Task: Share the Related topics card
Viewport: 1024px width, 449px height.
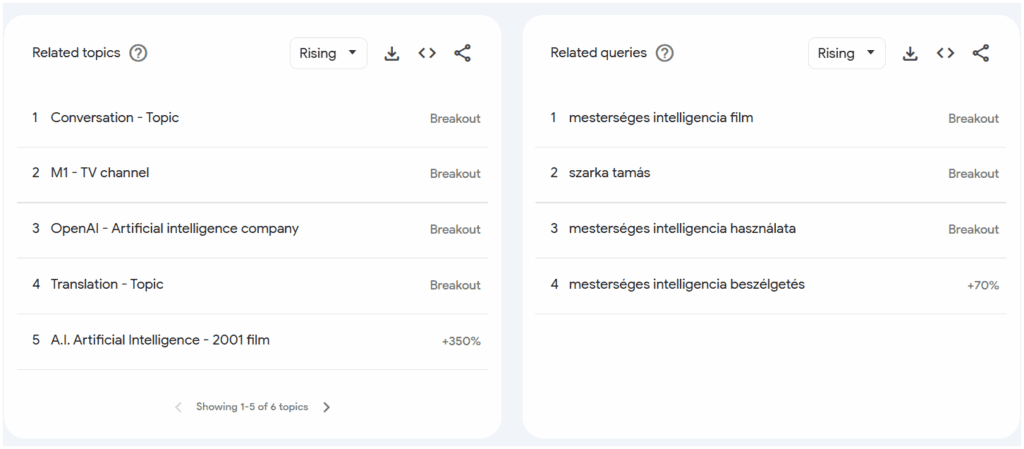Action: 462,54
